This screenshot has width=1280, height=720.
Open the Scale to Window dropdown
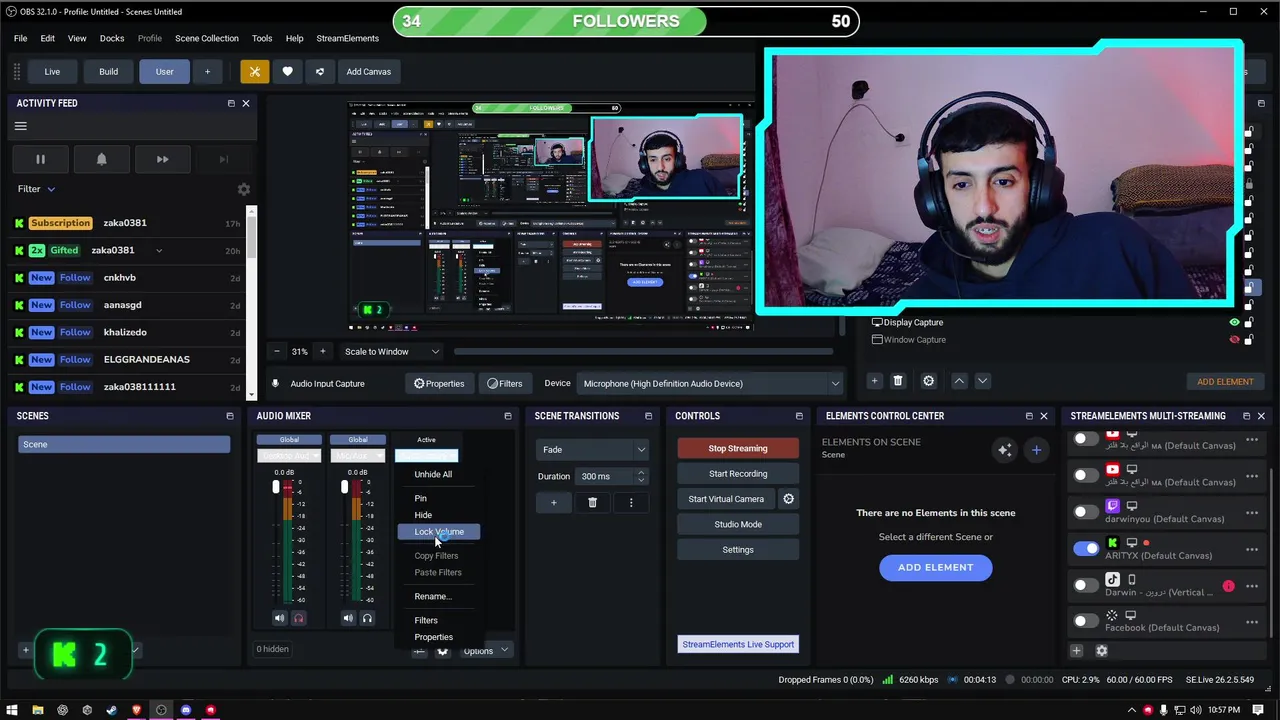(391, 352)
